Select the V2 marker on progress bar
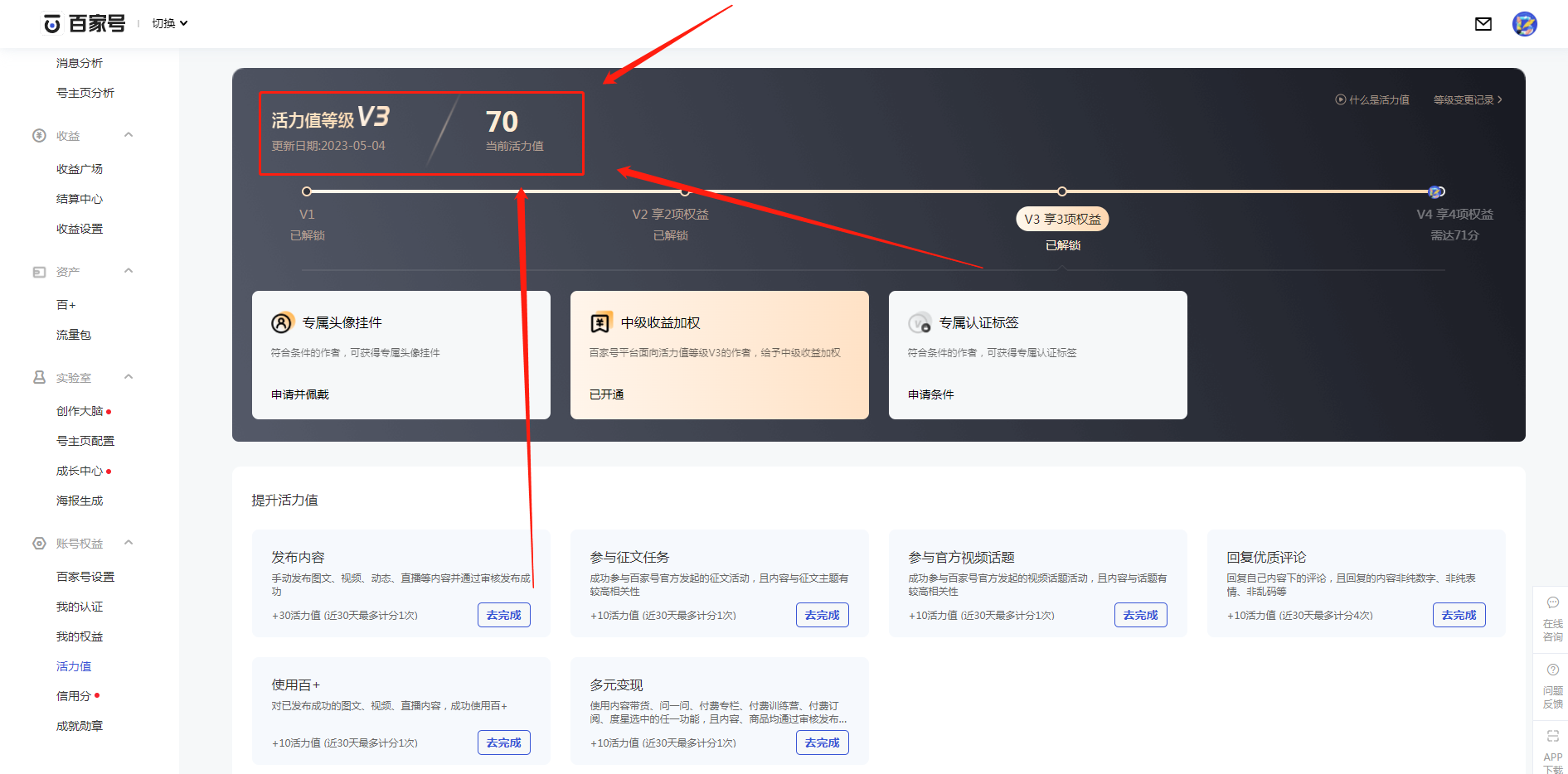The width and height of the screenshot is (1568, 774). [685, 191]
